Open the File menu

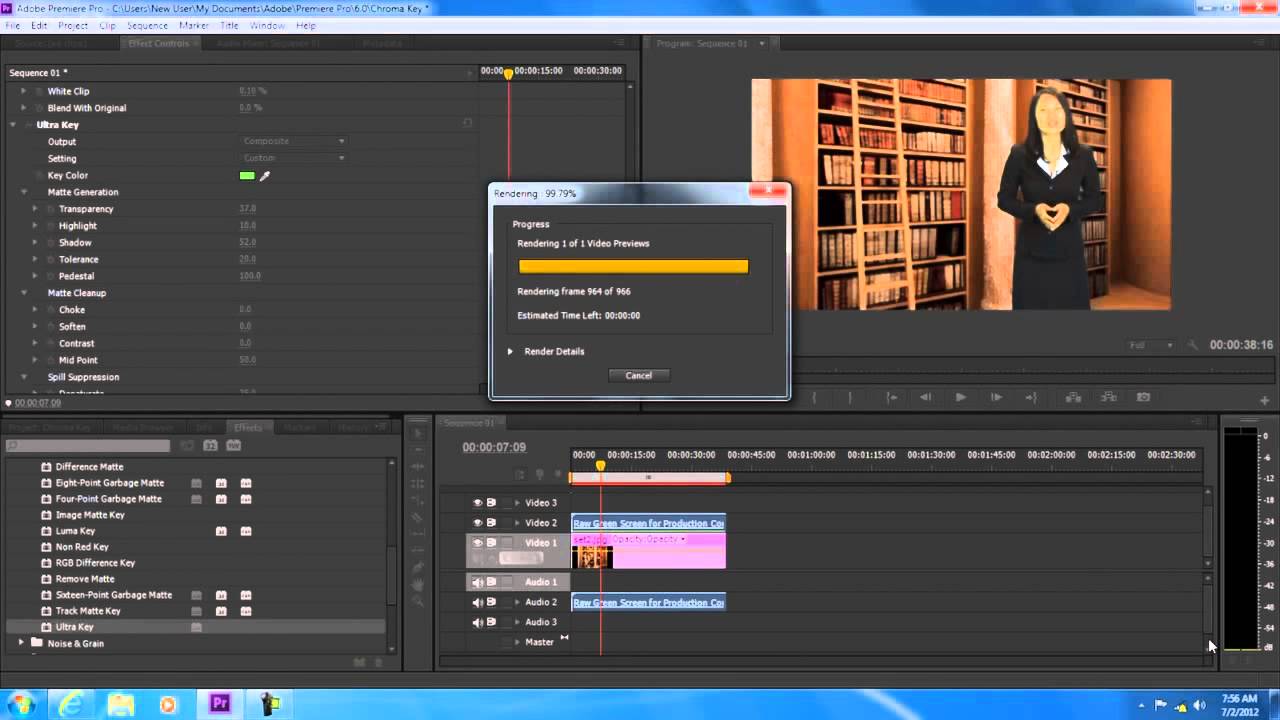click(13, 25)
